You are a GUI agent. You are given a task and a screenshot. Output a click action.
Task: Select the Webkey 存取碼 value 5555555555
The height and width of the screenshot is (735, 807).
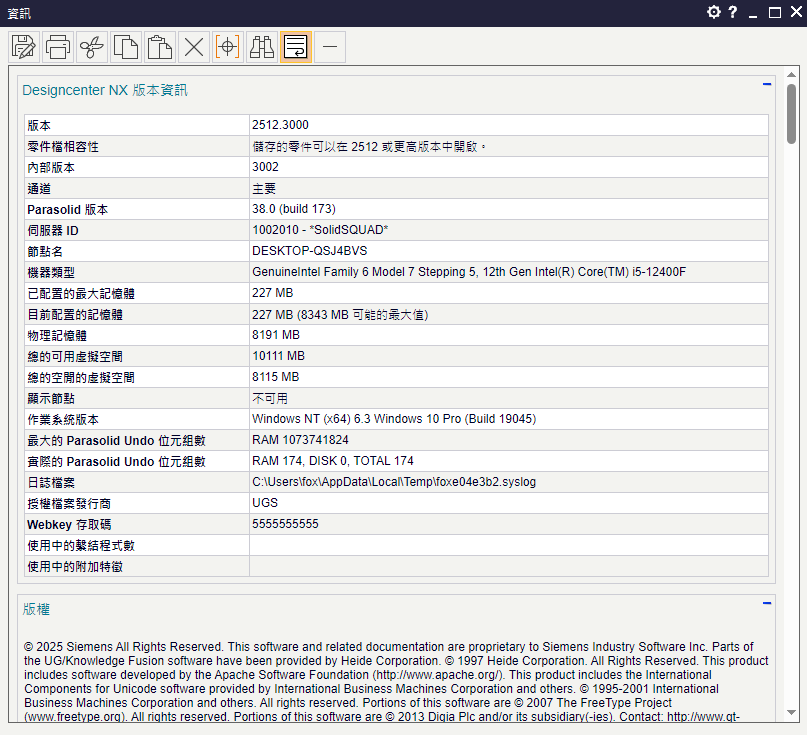(285, 524)
